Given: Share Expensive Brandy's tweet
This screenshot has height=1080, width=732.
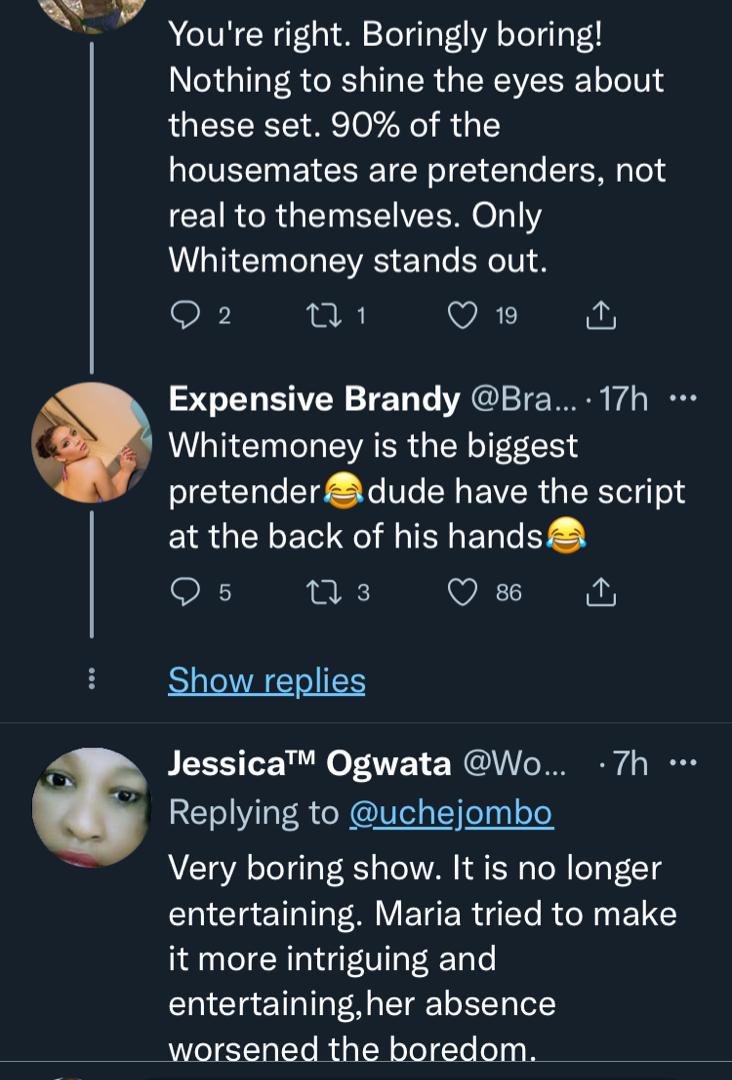Looking at the screenshot, I should [599, 592].
